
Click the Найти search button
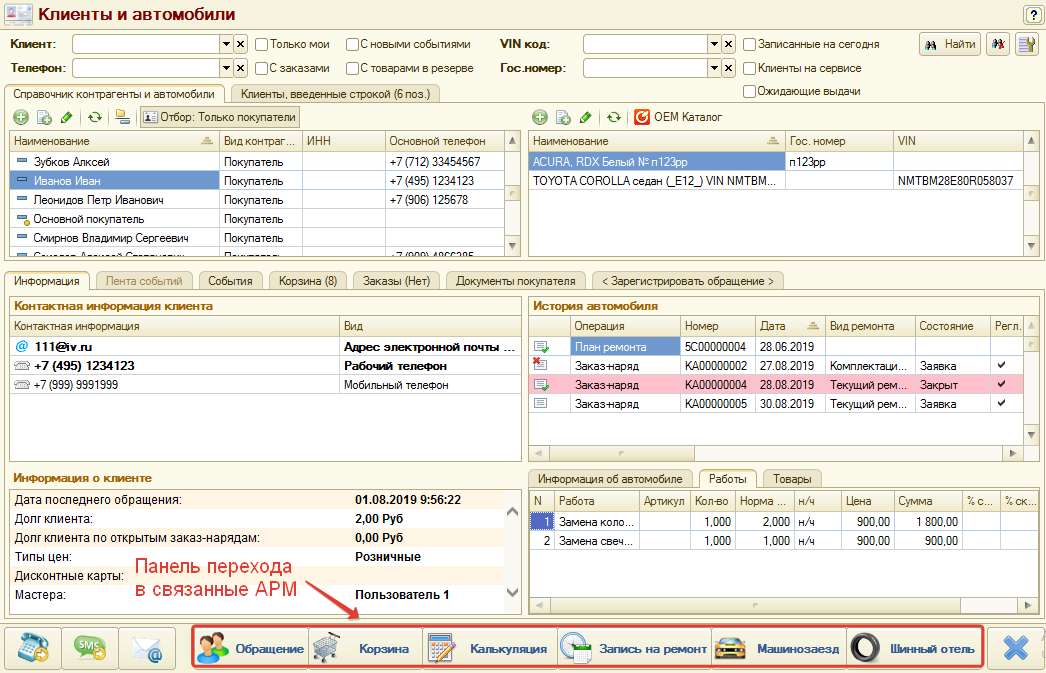click(x=951, y=44)
